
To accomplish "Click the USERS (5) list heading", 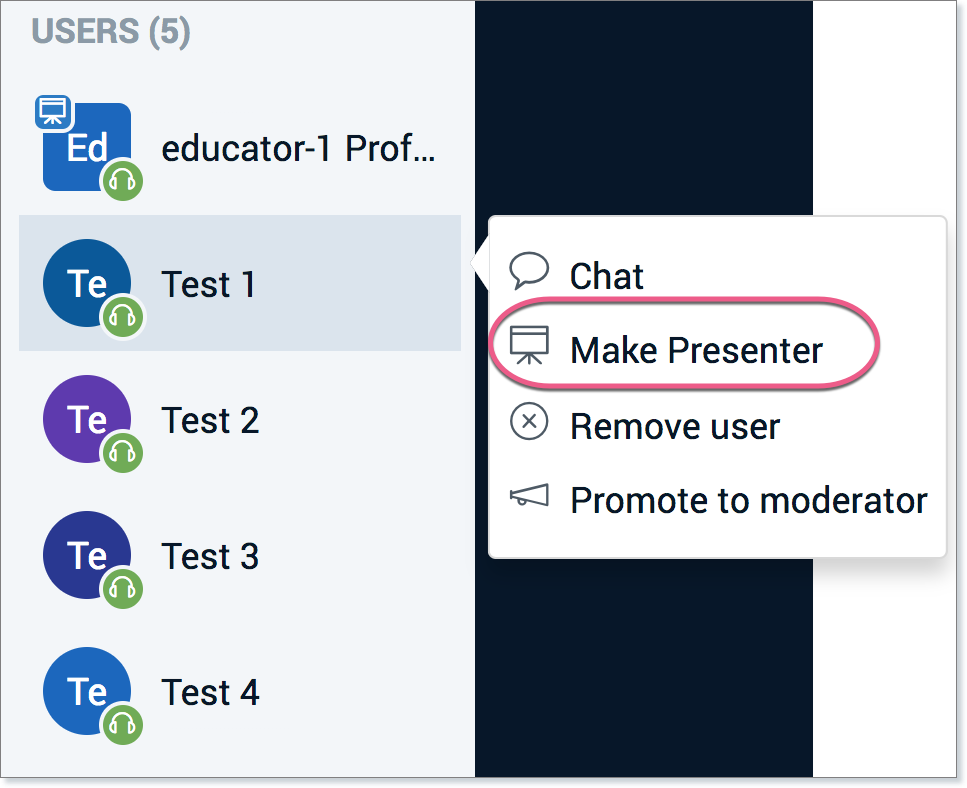I will click(x=110, y=32).
